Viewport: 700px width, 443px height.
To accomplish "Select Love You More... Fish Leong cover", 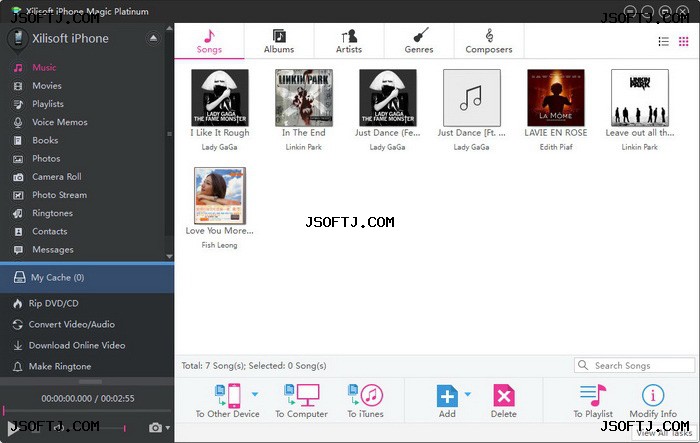I will (x=220, y=196).
